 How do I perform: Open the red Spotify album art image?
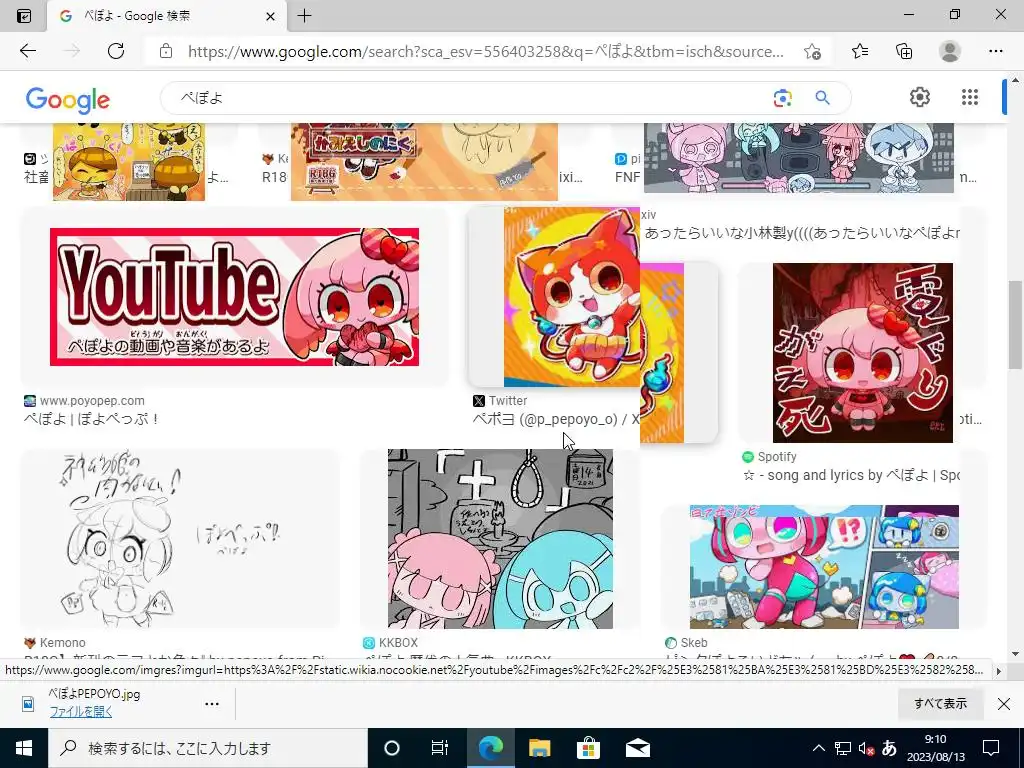coord(863,353)
